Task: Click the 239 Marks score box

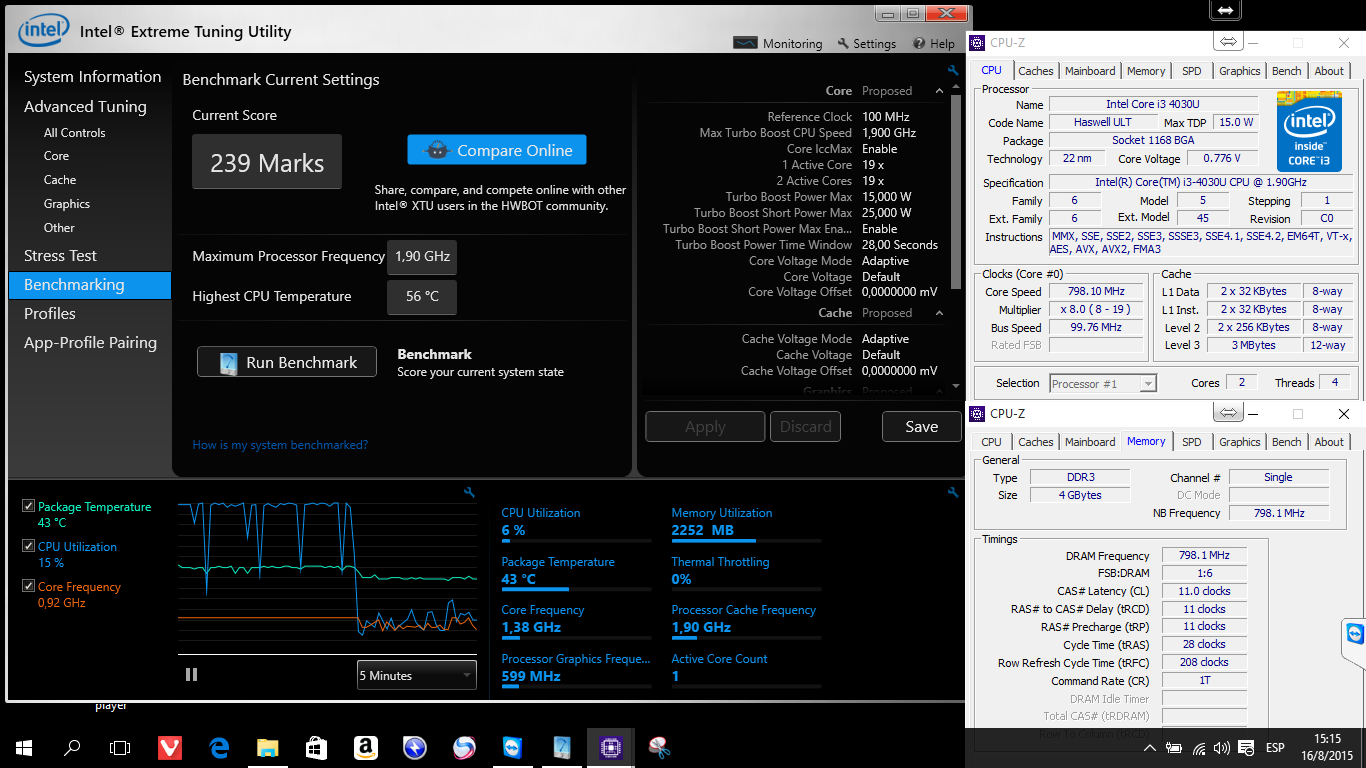Action: (267, 162)
